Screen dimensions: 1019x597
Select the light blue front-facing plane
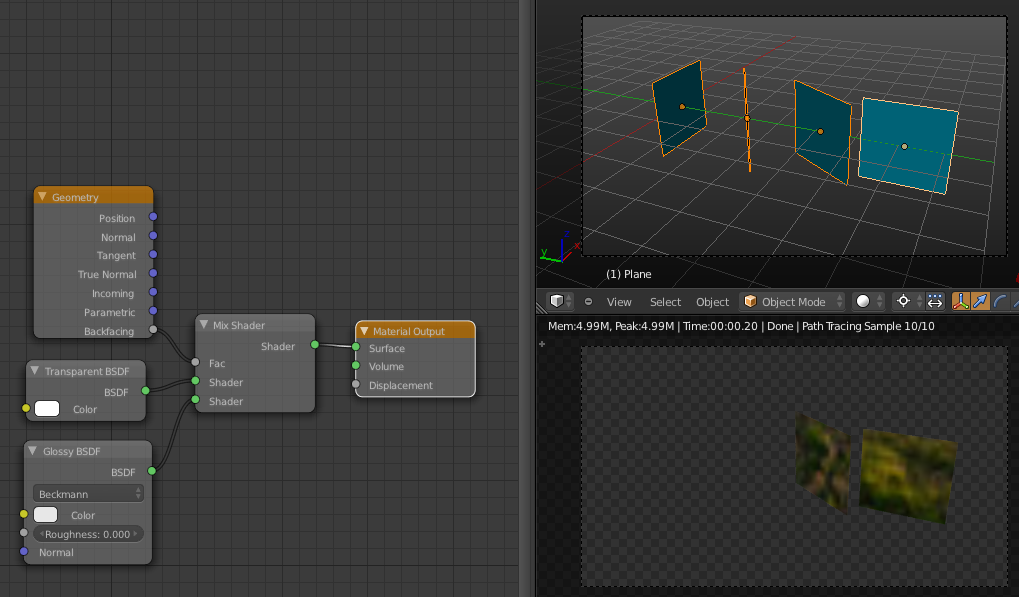pos(907,146)
